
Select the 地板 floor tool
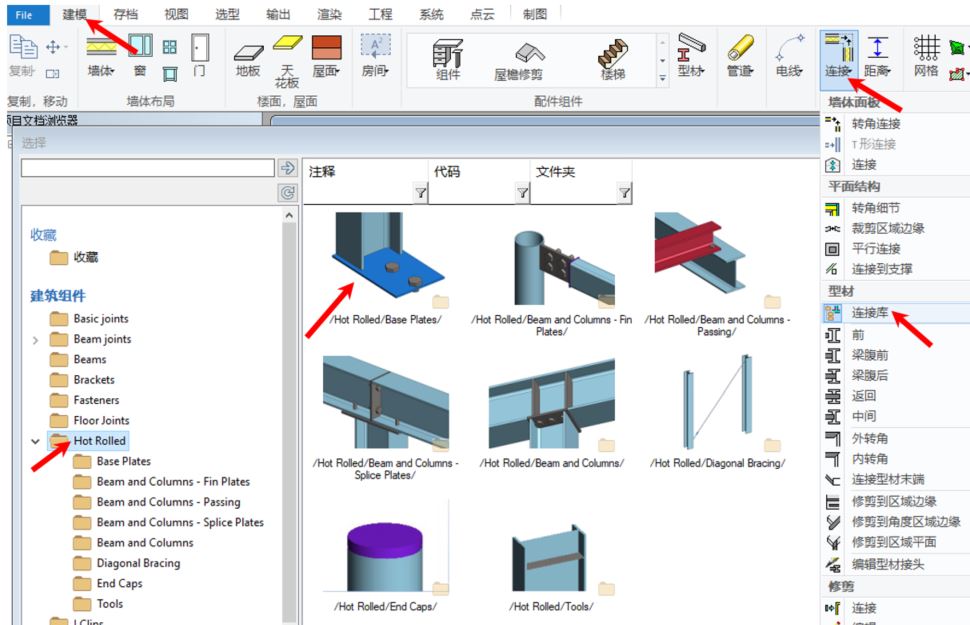[248, 61]
